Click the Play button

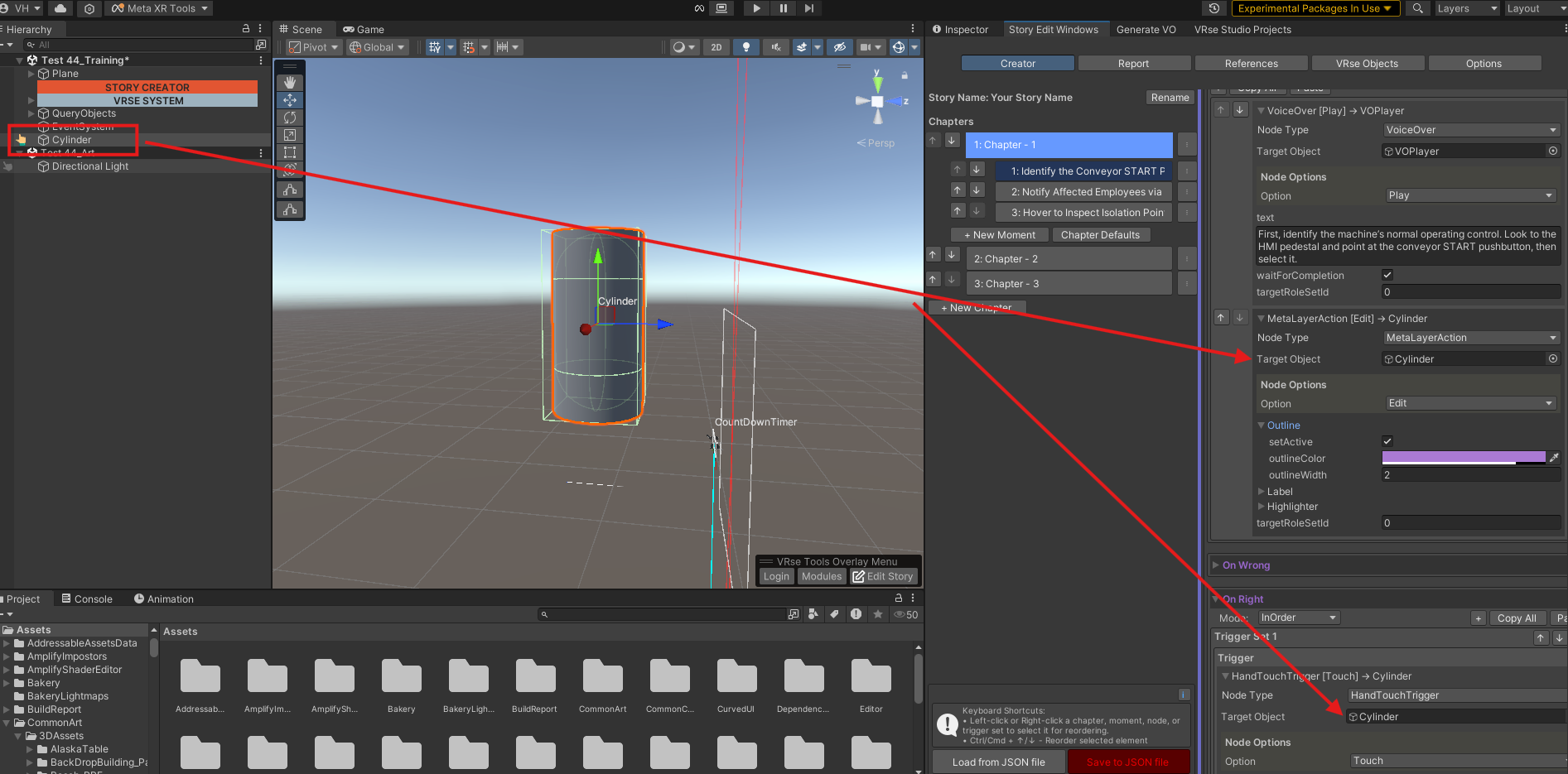pyautogui.click(x=756, y=8)
